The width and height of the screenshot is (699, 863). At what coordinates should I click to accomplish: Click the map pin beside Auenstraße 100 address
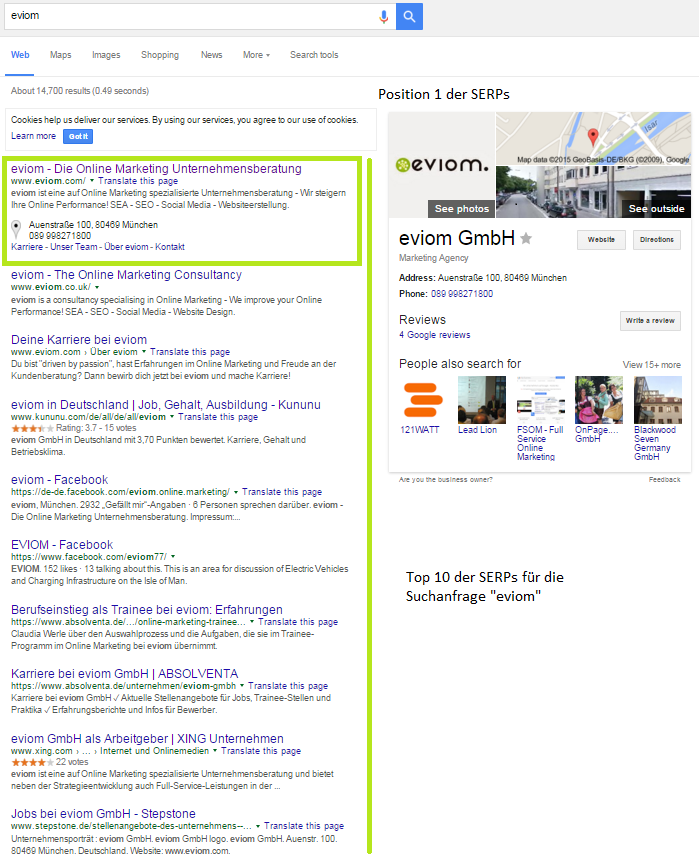point(17,228)
